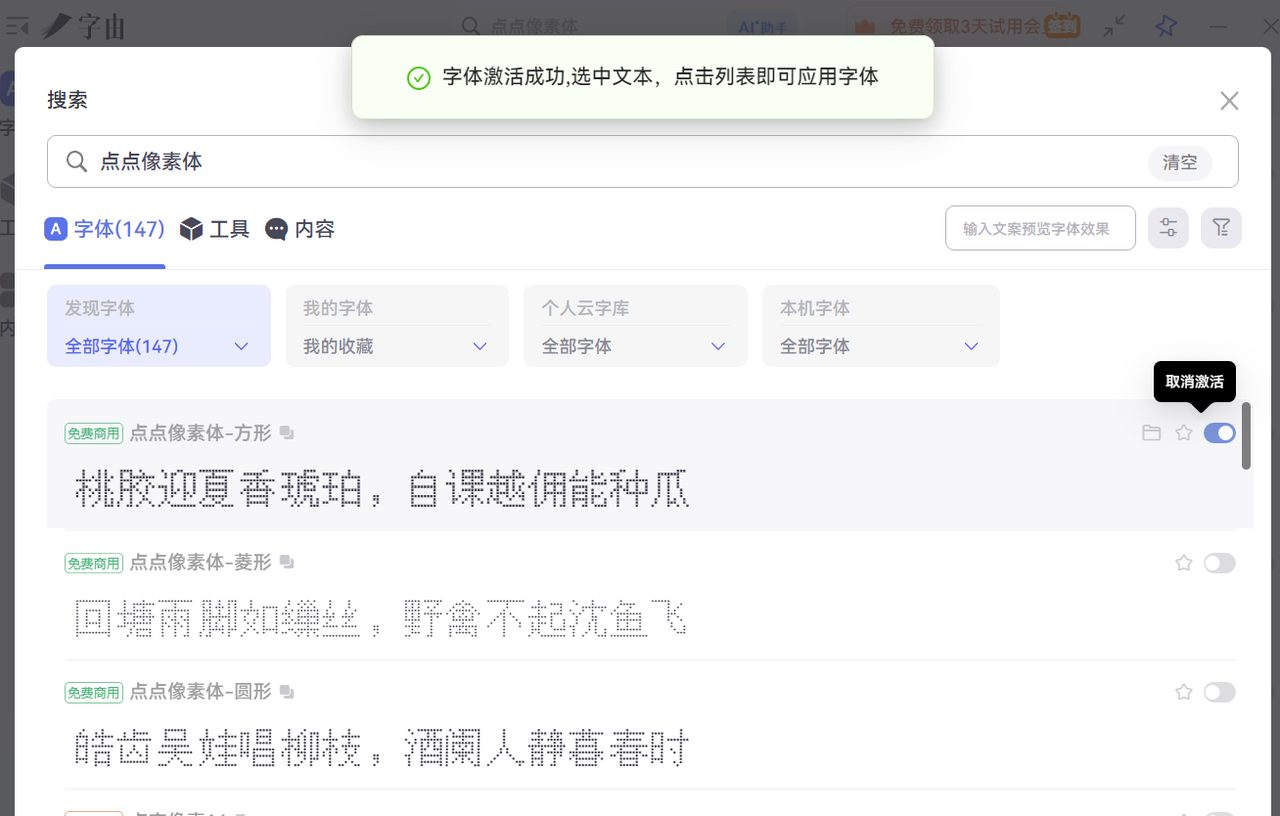Click the 清空 button in search box

coord(1180,162)
